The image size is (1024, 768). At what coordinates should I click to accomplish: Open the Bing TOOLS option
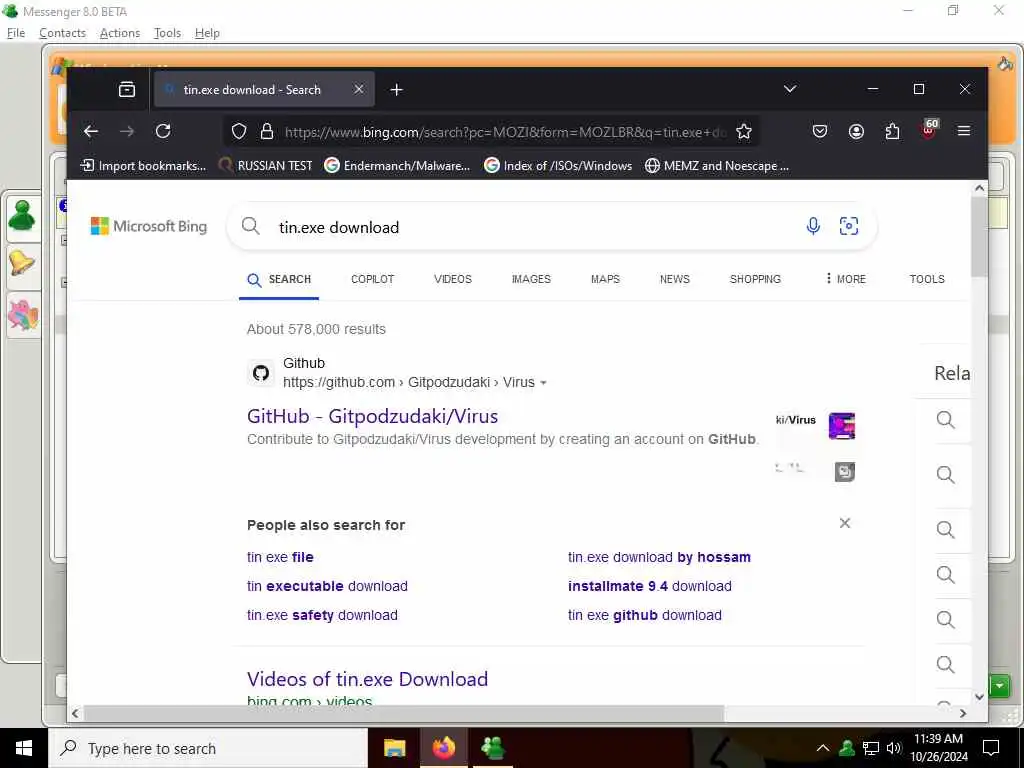[927, 279]
